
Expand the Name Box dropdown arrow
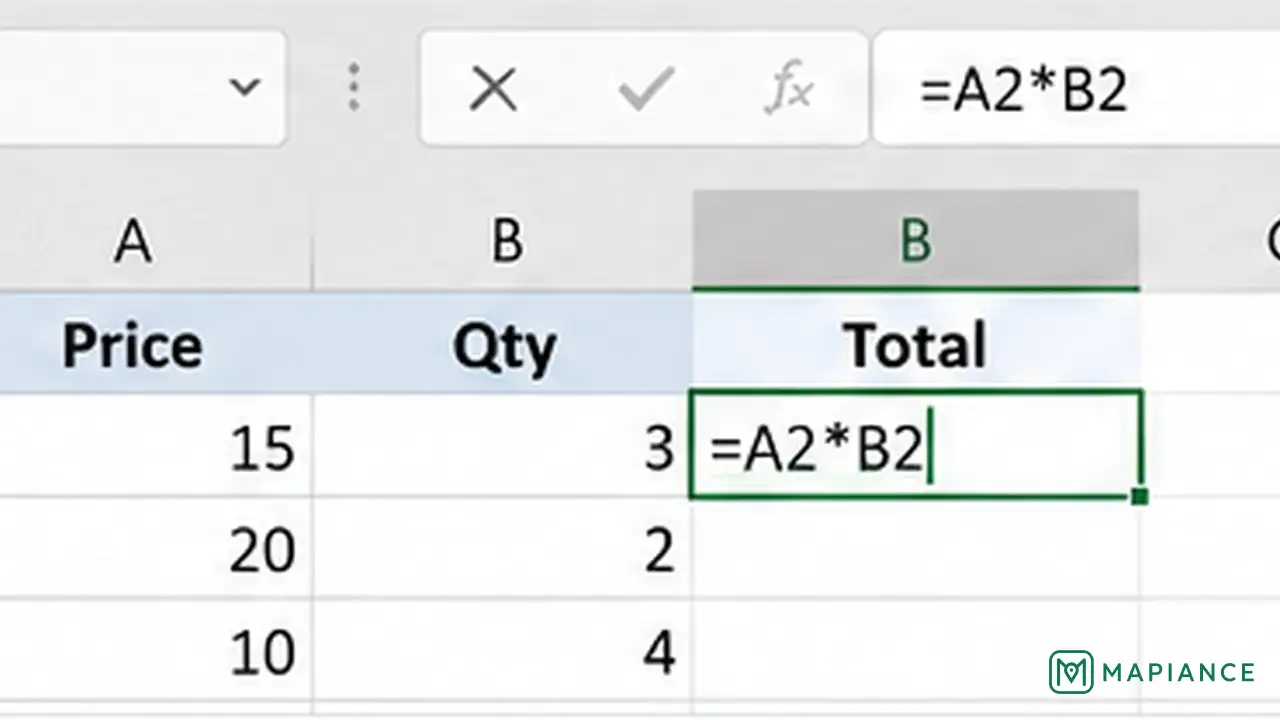(245, 88)
